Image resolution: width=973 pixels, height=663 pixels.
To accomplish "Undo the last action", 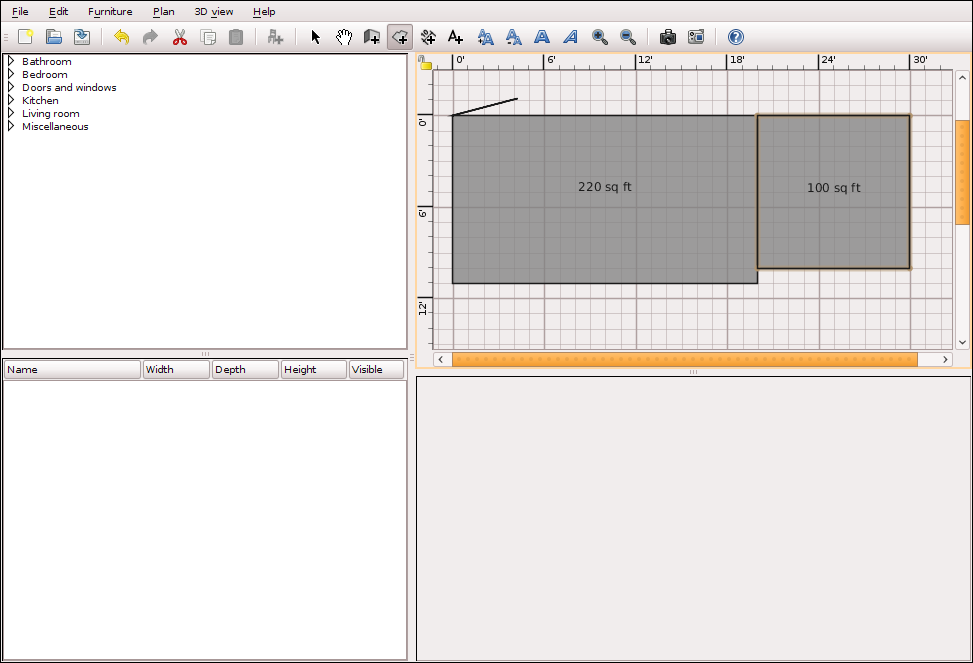I will 122,37.
